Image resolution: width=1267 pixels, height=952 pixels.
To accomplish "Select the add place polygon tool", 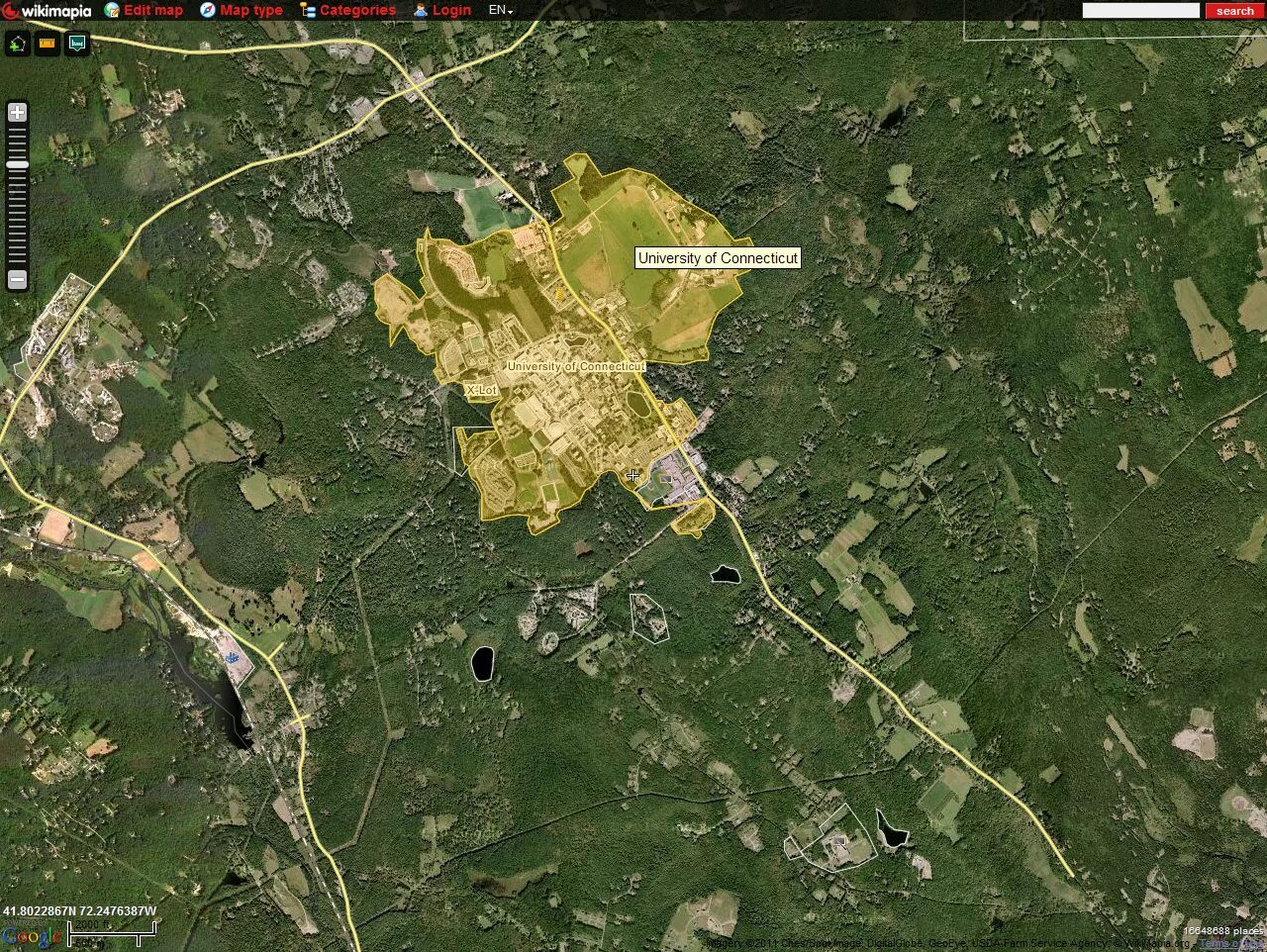I will tap(18, 44).
